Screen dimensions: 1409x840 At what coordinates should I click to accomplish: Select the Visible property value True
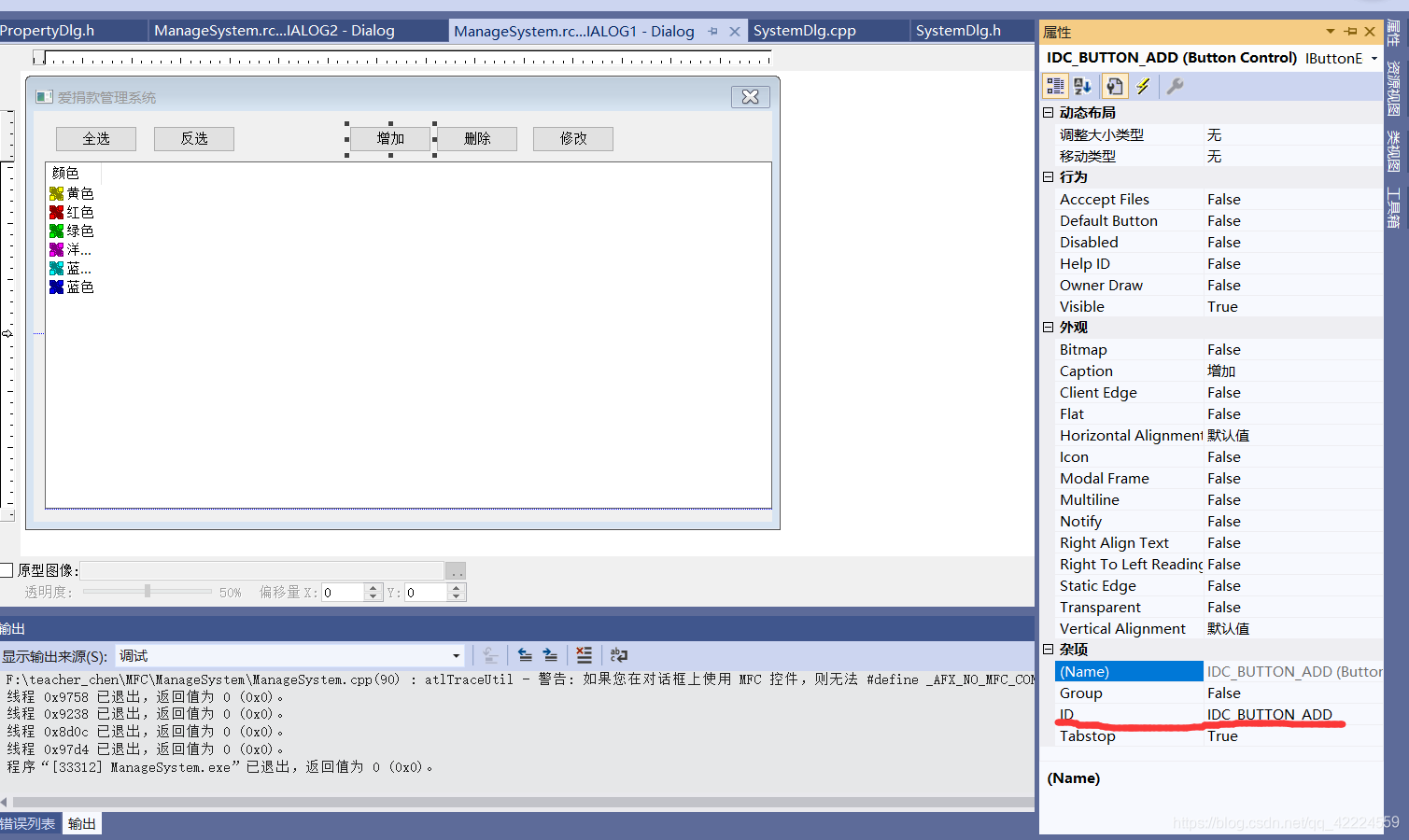(1222, 306)
